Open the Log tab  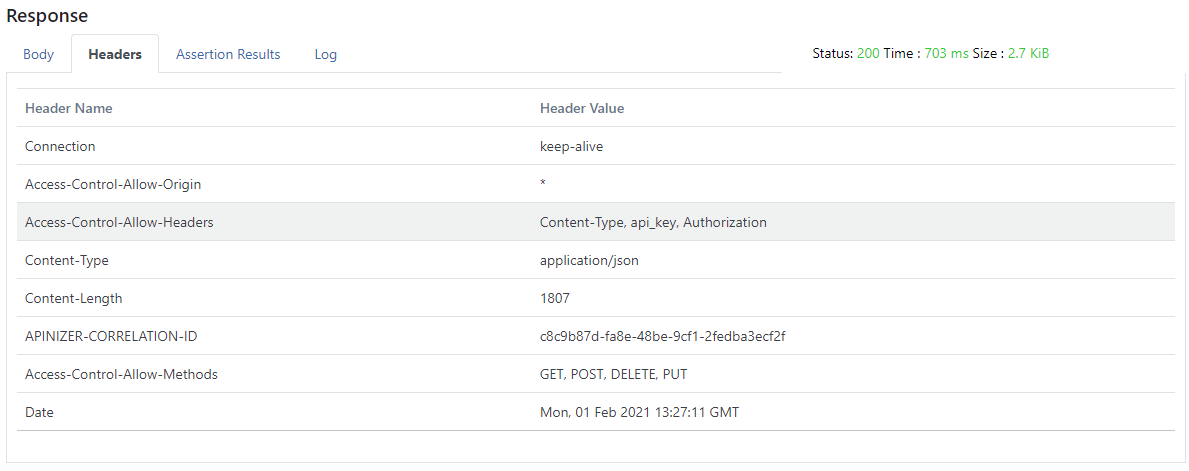click(x=325, y=55)
